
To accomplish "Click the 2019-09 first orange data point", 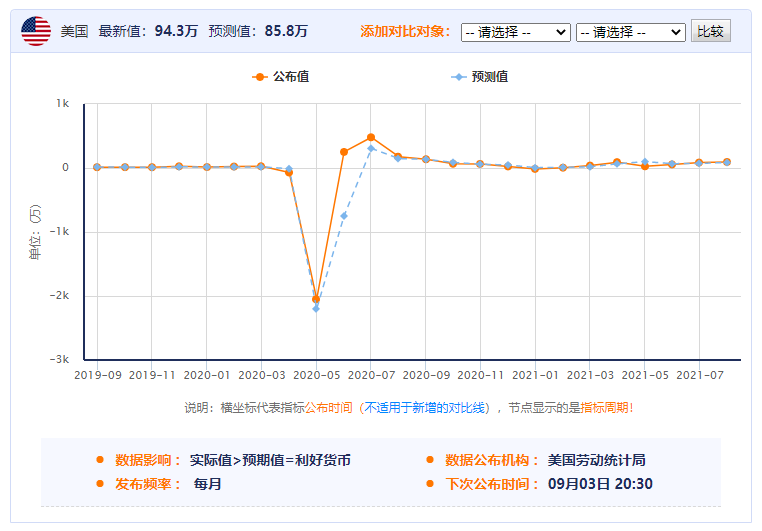I will [x=97, y=168].
